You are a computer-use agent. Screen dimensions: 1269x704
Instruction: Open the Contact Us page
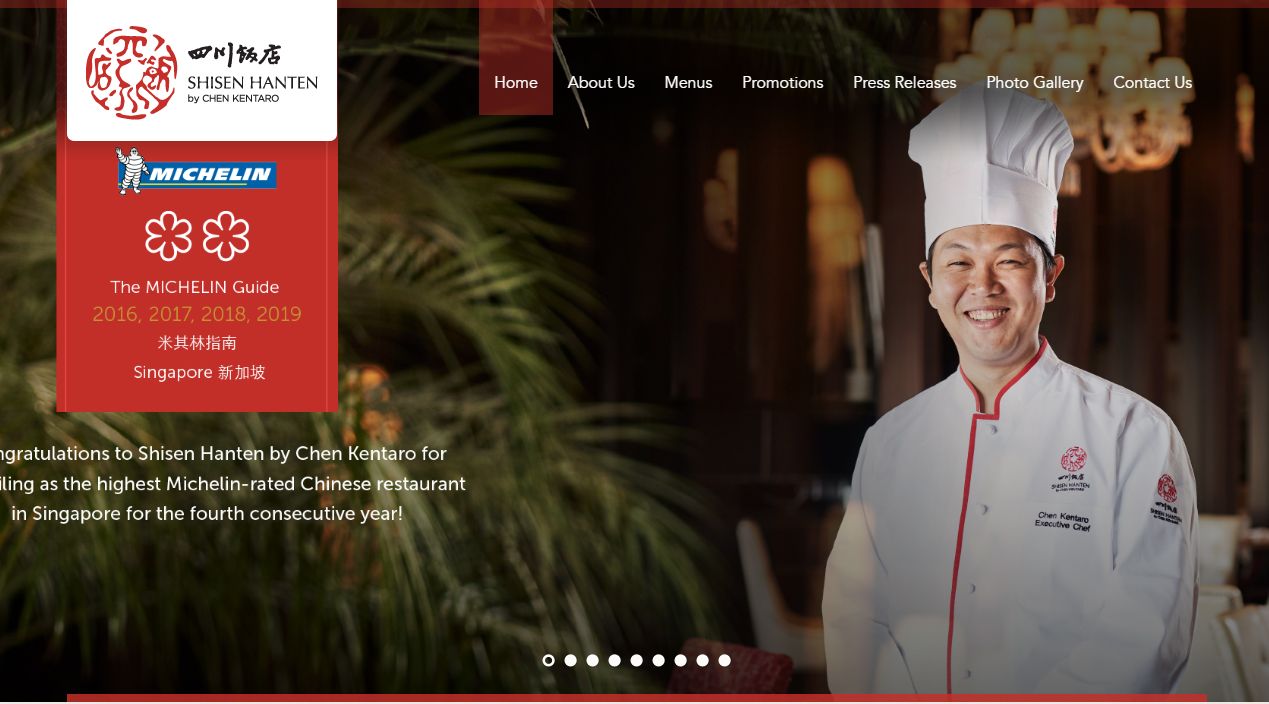click(x=1152, y=82)
